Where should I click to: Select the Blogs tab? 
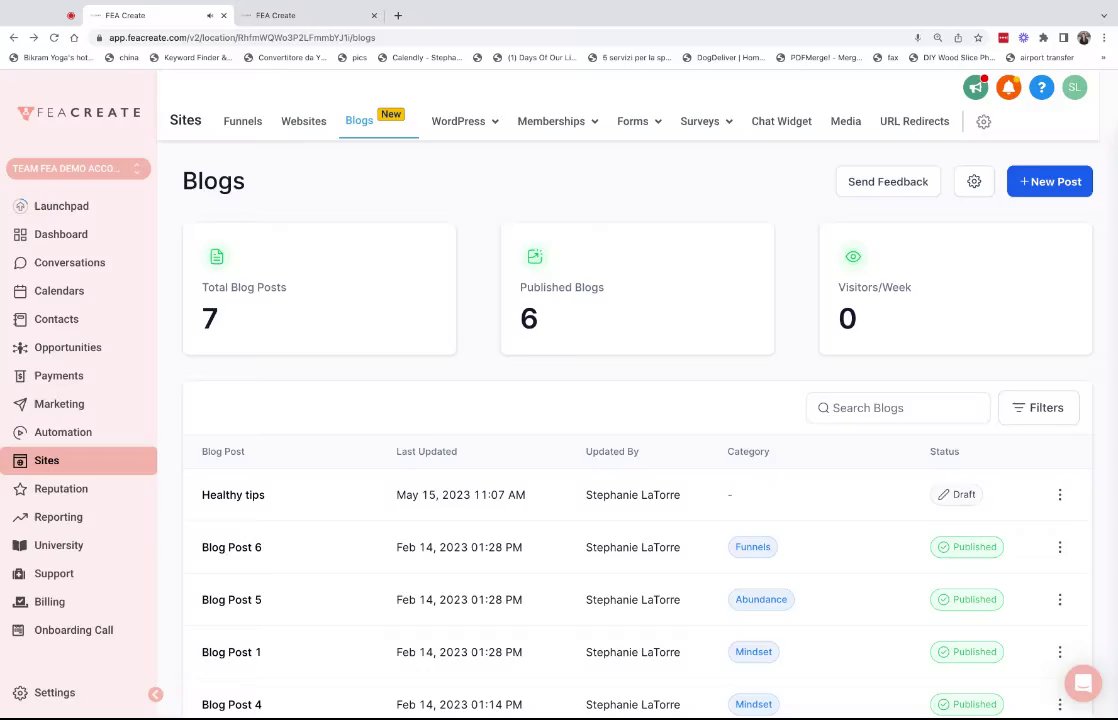(359, 120)
